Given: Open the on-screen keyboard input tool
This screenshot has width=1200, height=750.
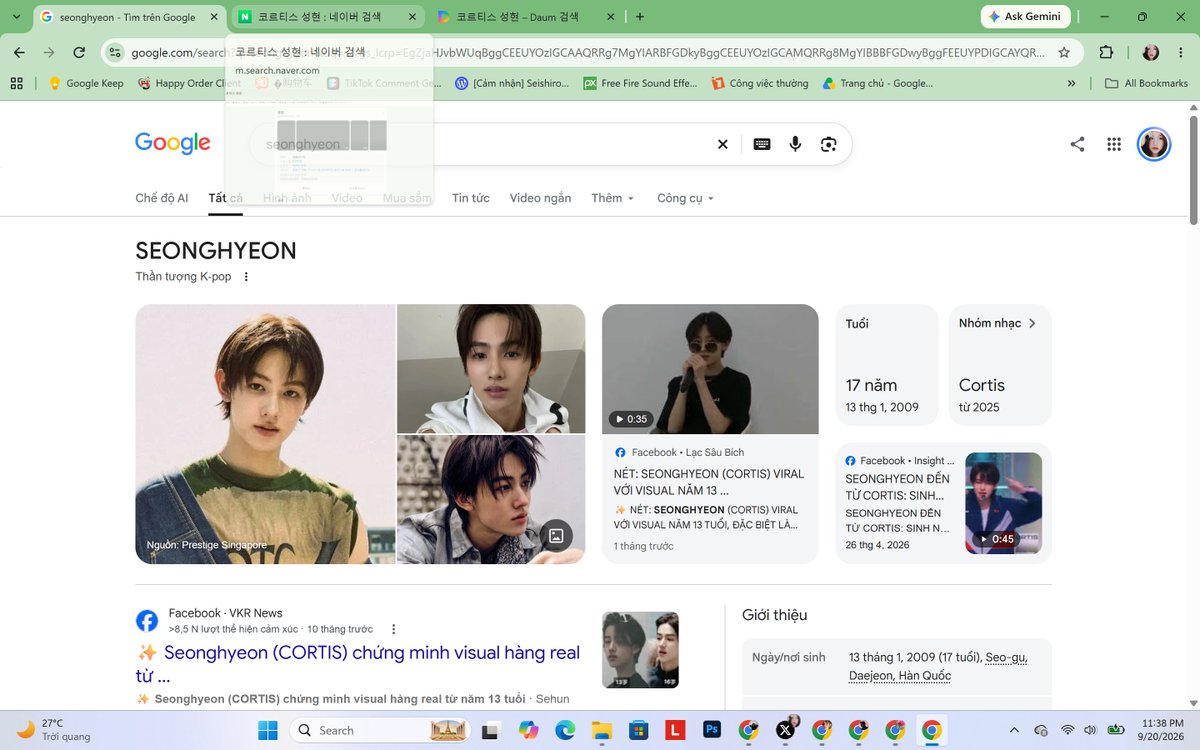Looking at the screenshot, I should (762, 144).
